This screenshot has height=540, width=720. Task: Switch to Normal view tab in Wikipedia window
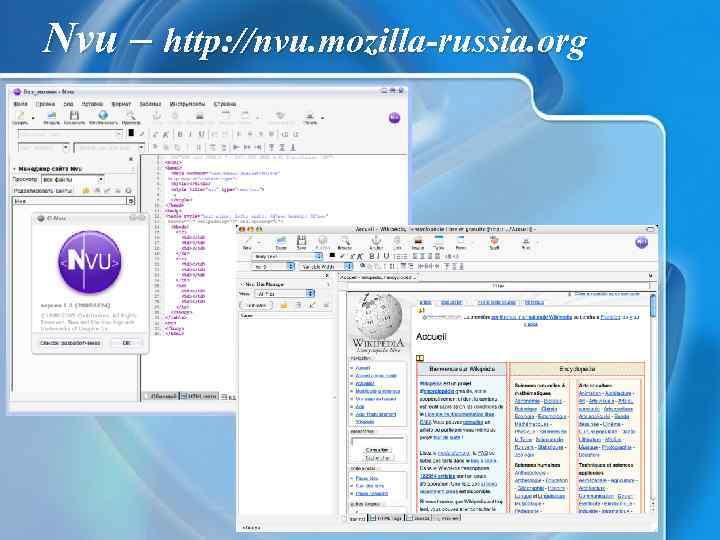pos(357,518)
